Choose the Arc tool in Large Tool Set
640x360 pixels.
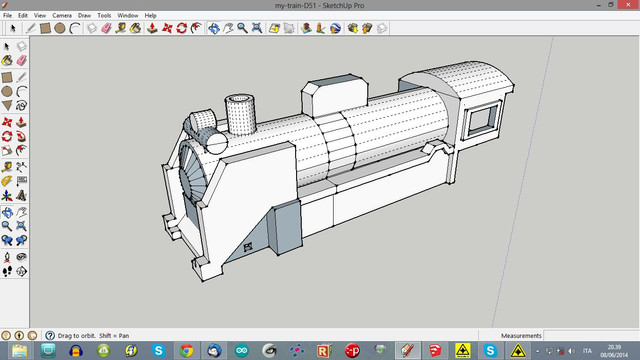[22, 91]
